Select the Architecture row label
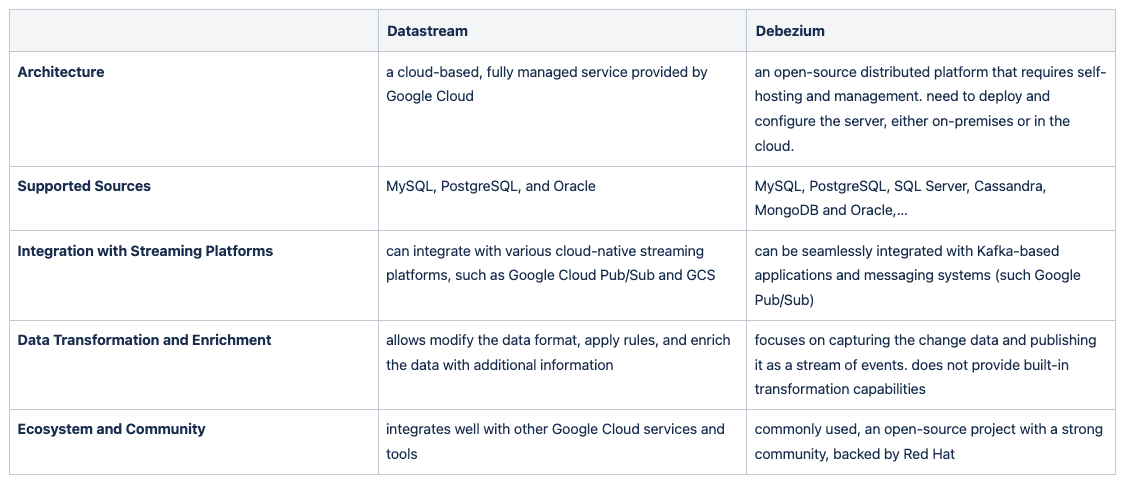 [x=60, y=72]
